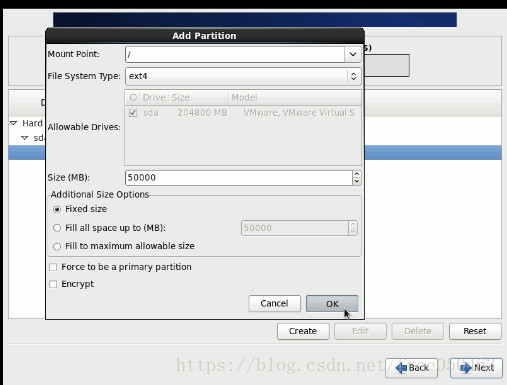Screen dimensions: 507x385
Task: Toggle the sda drive checkbox
Action: pos(133,113)
